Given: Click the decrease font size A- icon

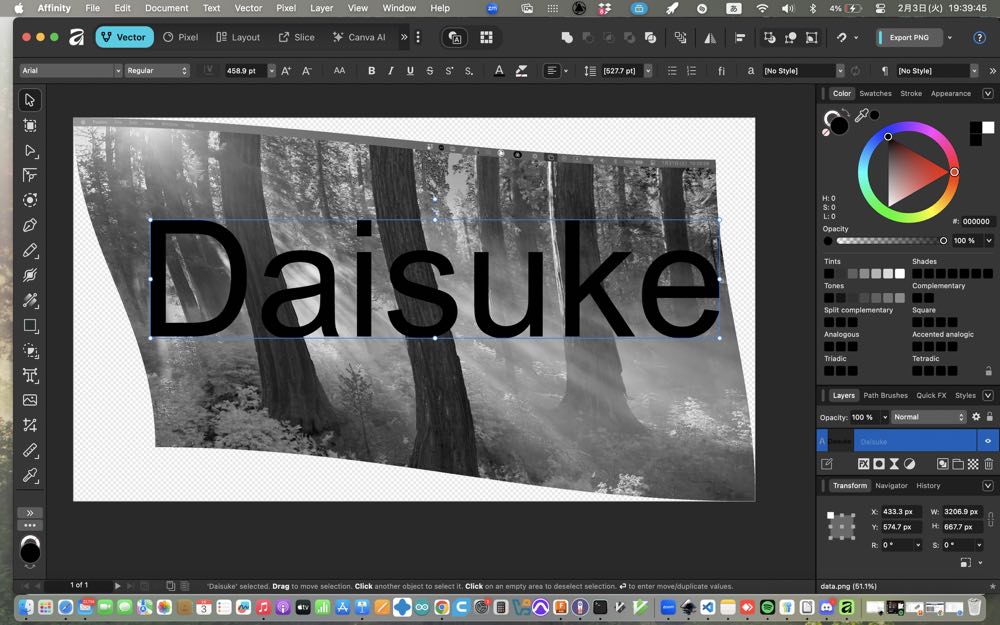Looking at the screenshot, I should point(307,71).
